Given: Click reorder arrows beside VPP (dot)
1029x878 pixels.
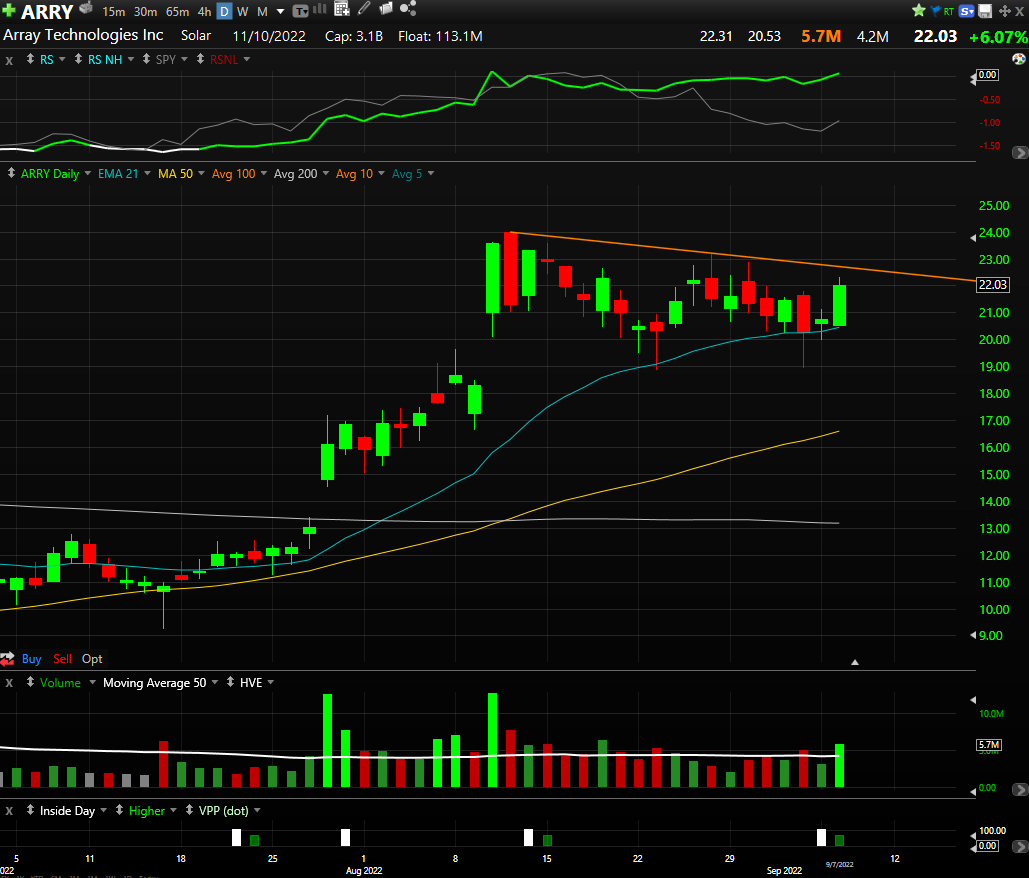Looking at the screenshot, I should [x=189, y=810].
